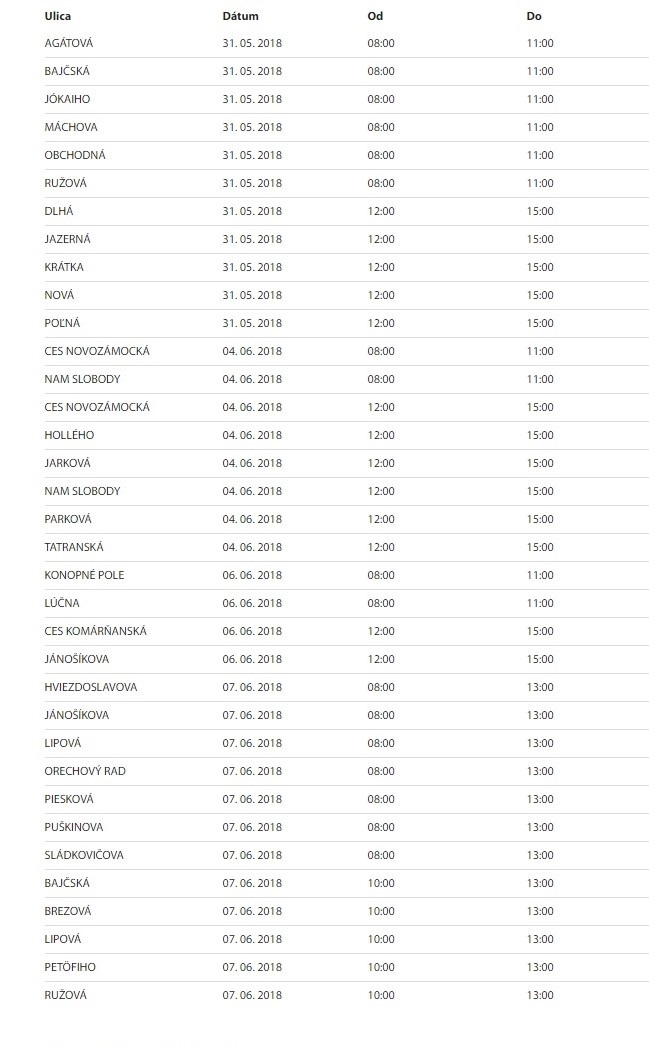Viewport: 649px width, 1046px height.
Task: Select the TATRANSKÁ street row
Action: [x=344, y=548]
